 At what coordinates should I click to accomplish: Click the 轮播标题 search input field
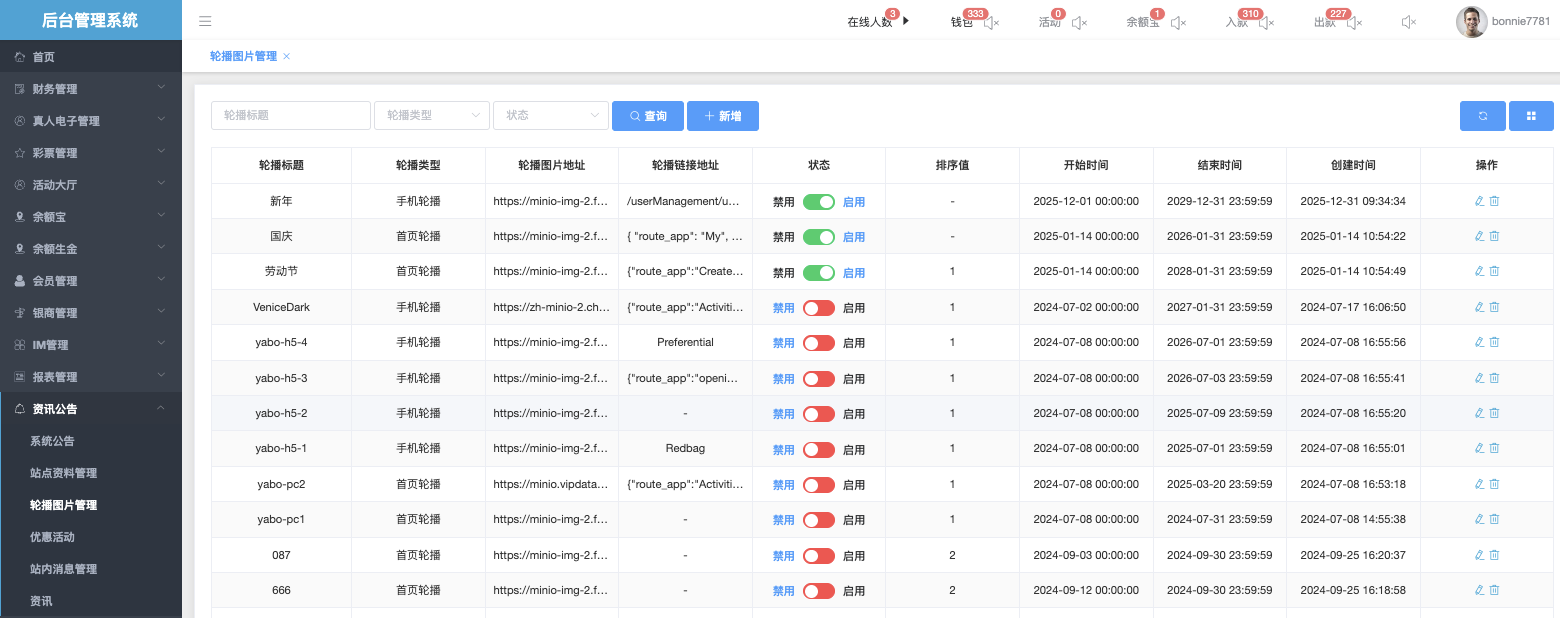click(x=290, y=116)
